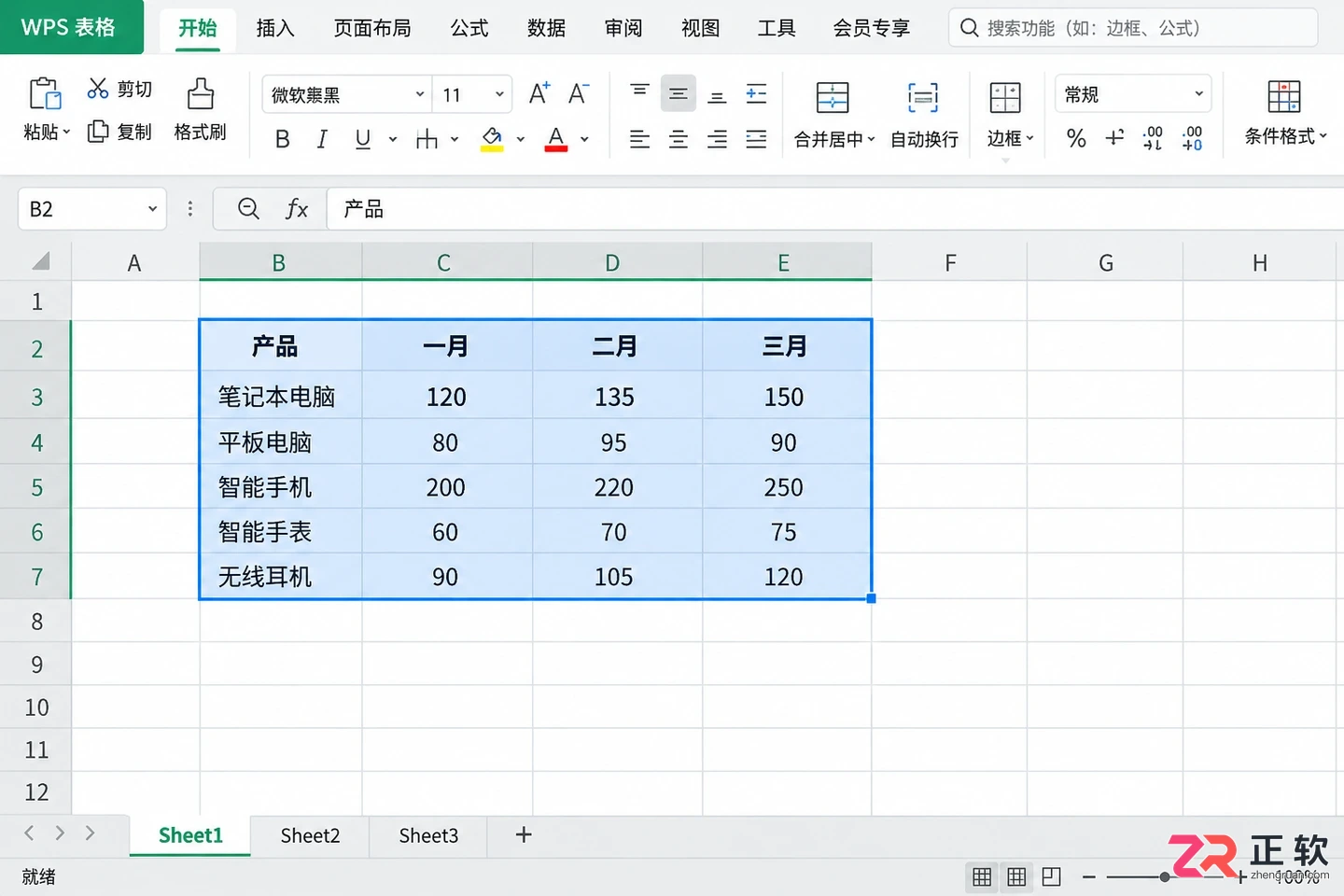
Task: Right-align the selected cells
Action: [717, 139]
